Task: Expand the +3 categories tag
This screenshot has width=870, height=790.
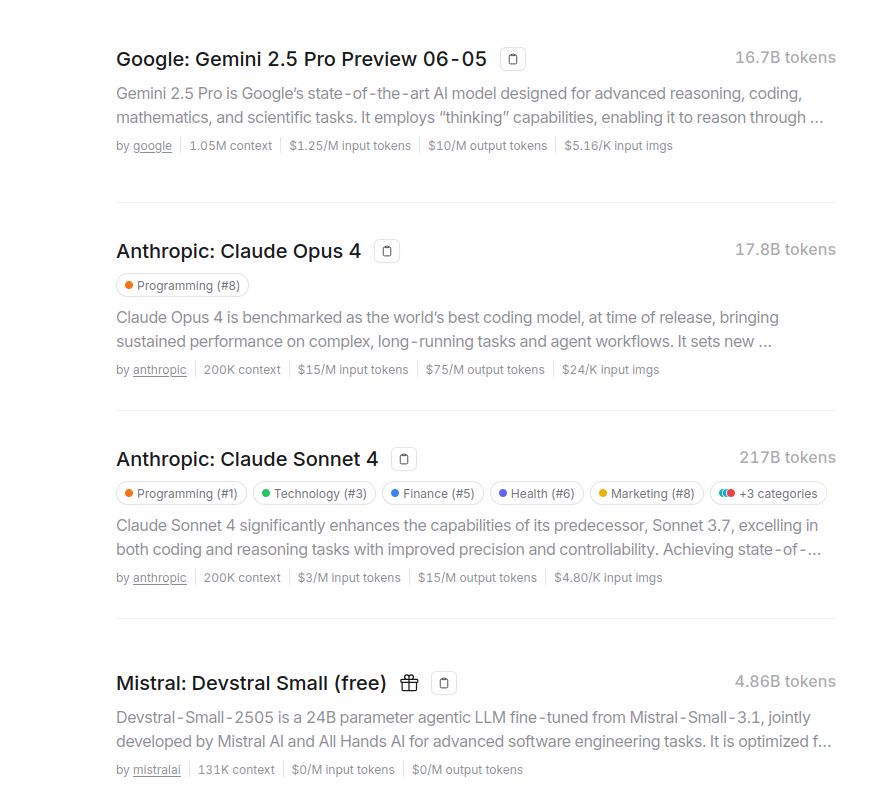Action: pos(768,494)
